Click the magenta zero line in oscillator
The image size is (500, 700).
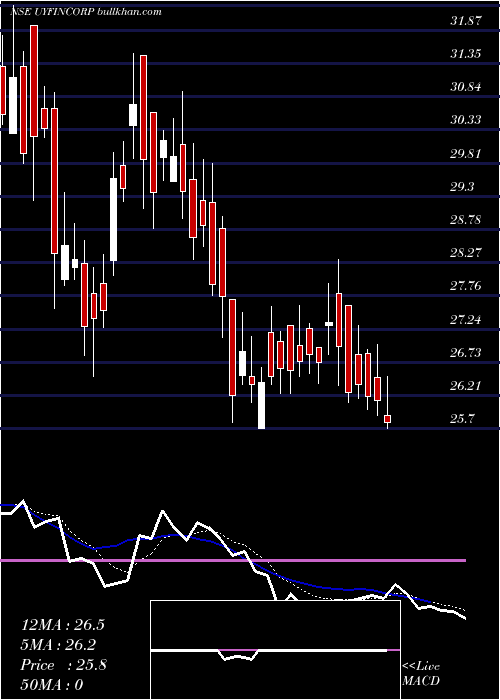(x=233, y=560)
